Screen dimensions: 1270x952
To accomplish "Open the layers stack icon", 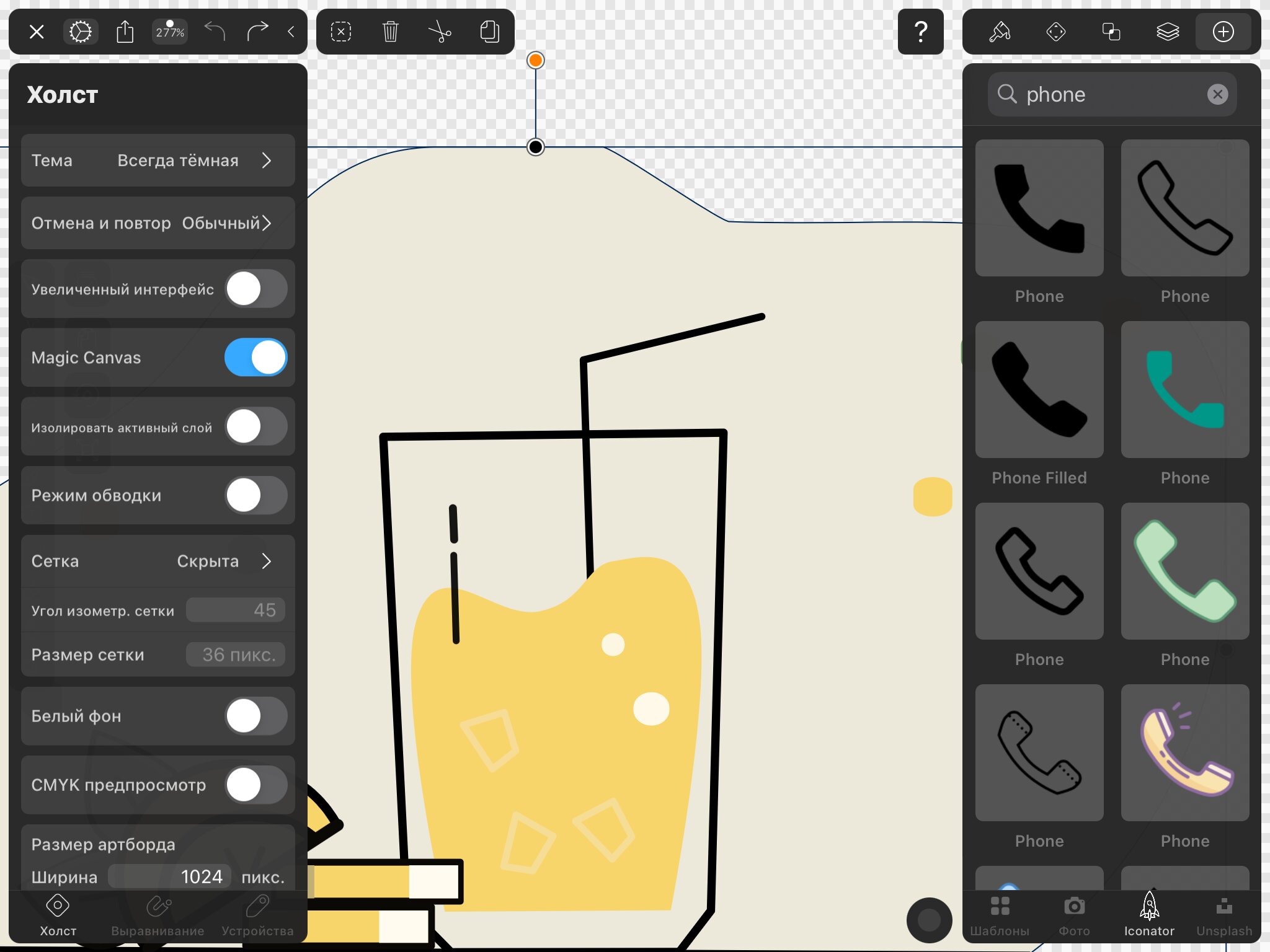I will click(x=1168, y=32).
